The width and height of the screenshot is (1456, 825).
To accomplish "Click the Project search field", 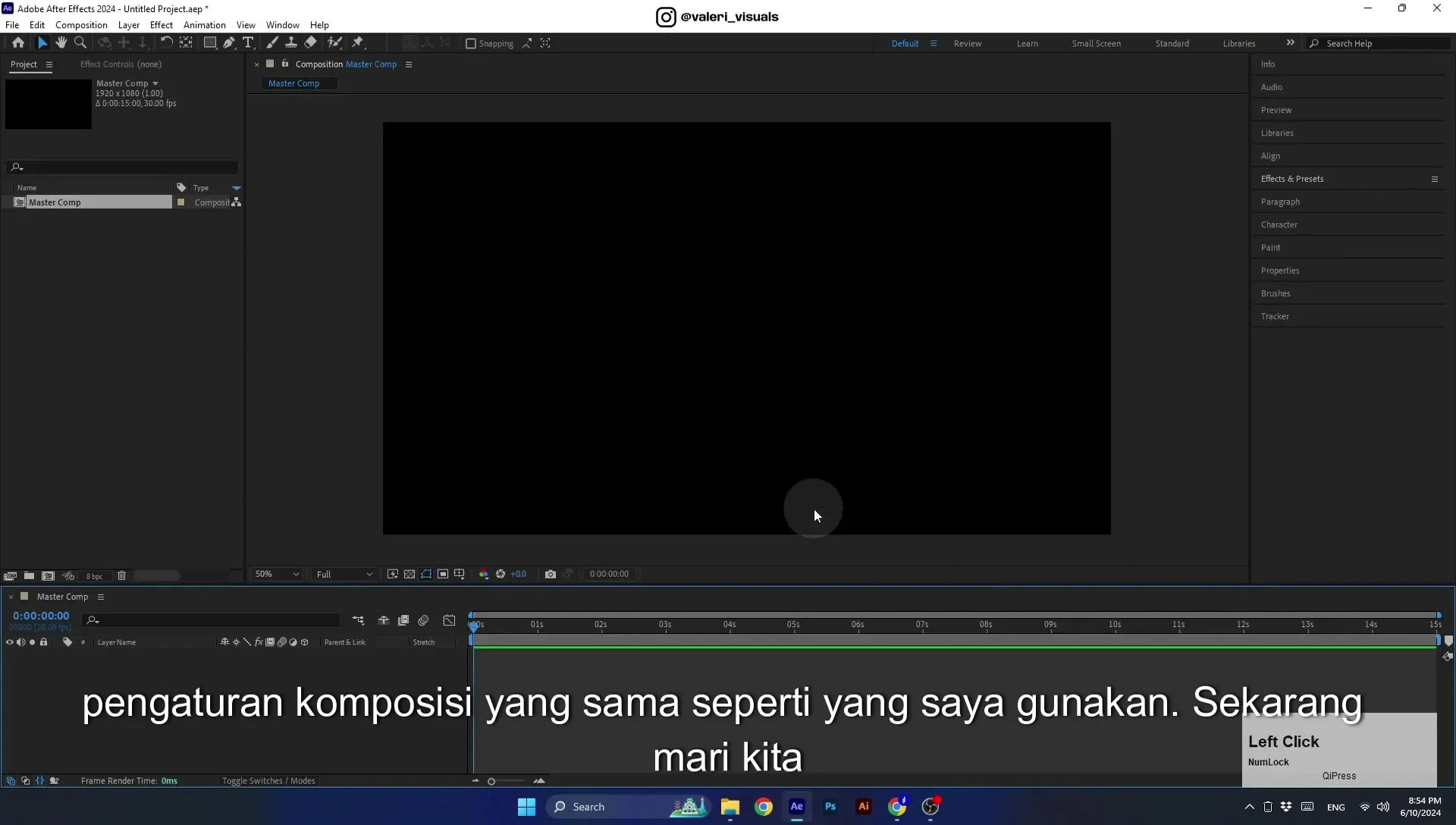I will click(x=123, y=168).
